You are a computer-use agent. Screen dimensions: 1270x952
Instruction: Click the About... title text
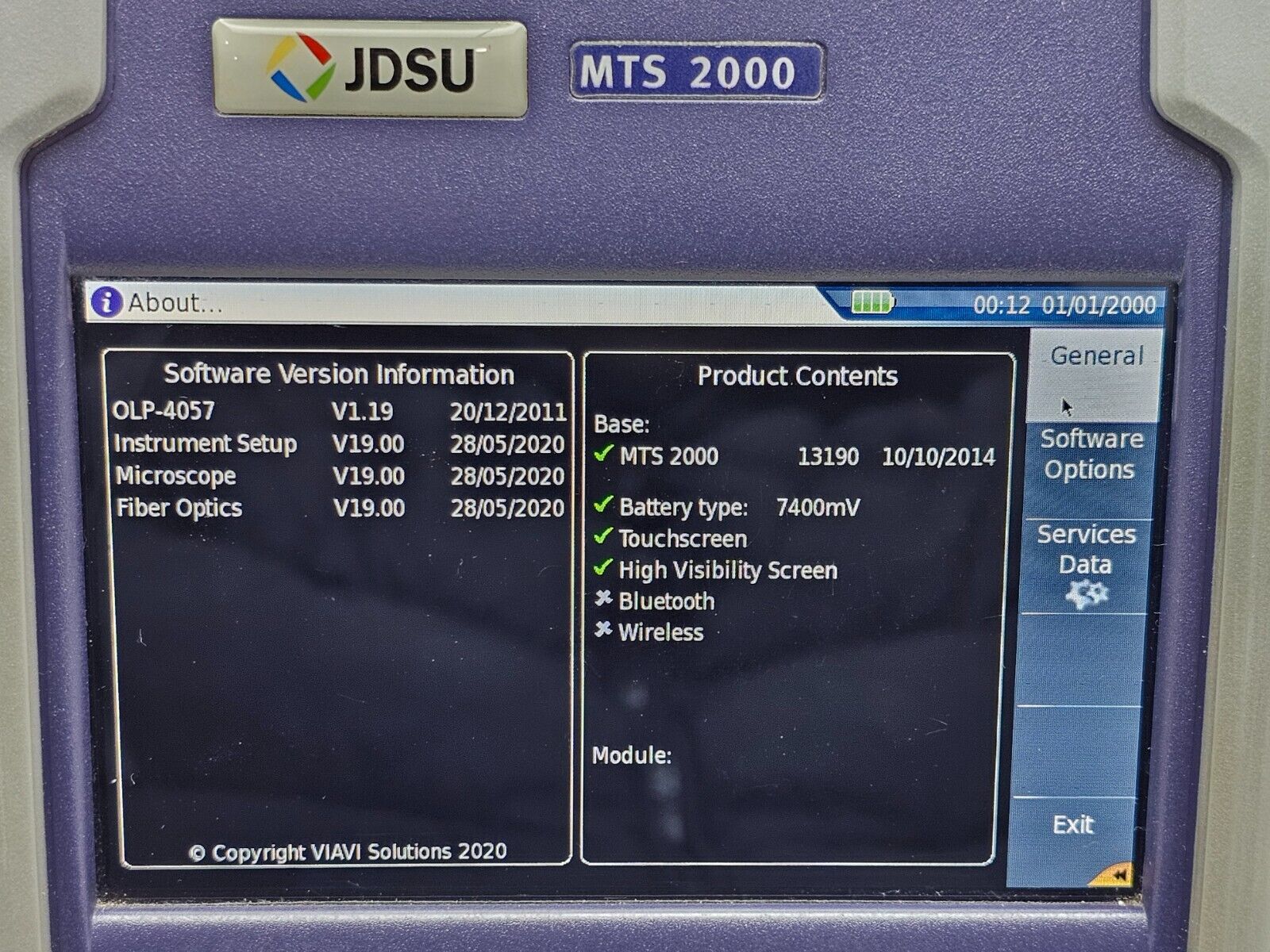coord(175,302)
